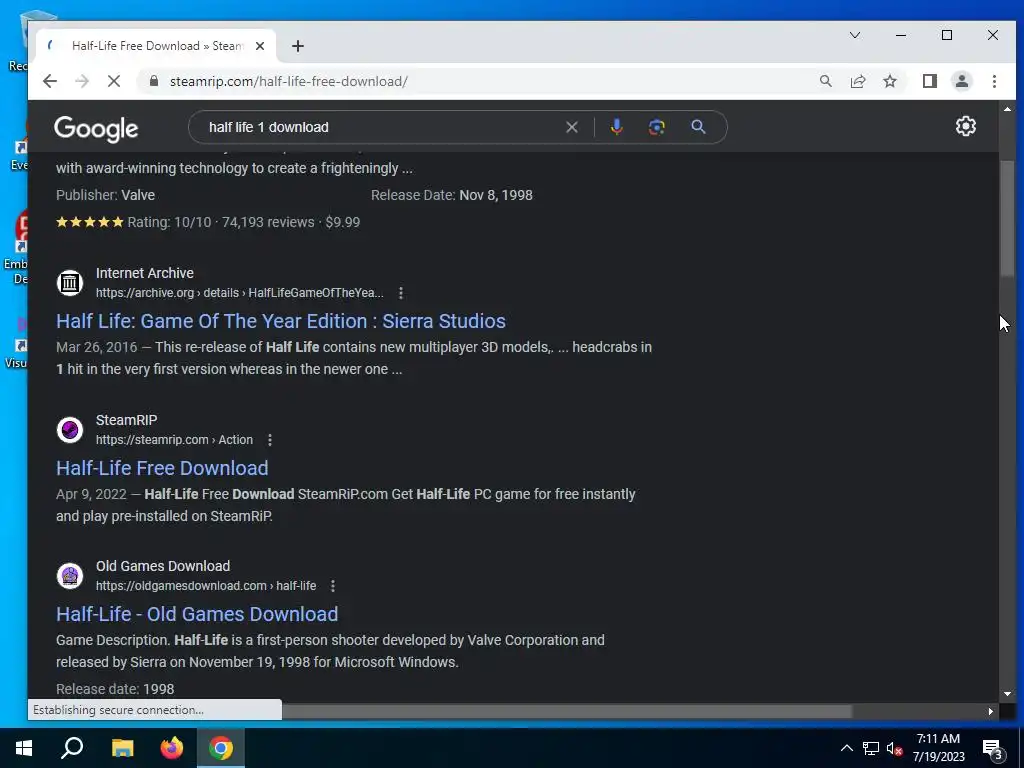Go to the Google homepage via the logo

coord(96,129)
